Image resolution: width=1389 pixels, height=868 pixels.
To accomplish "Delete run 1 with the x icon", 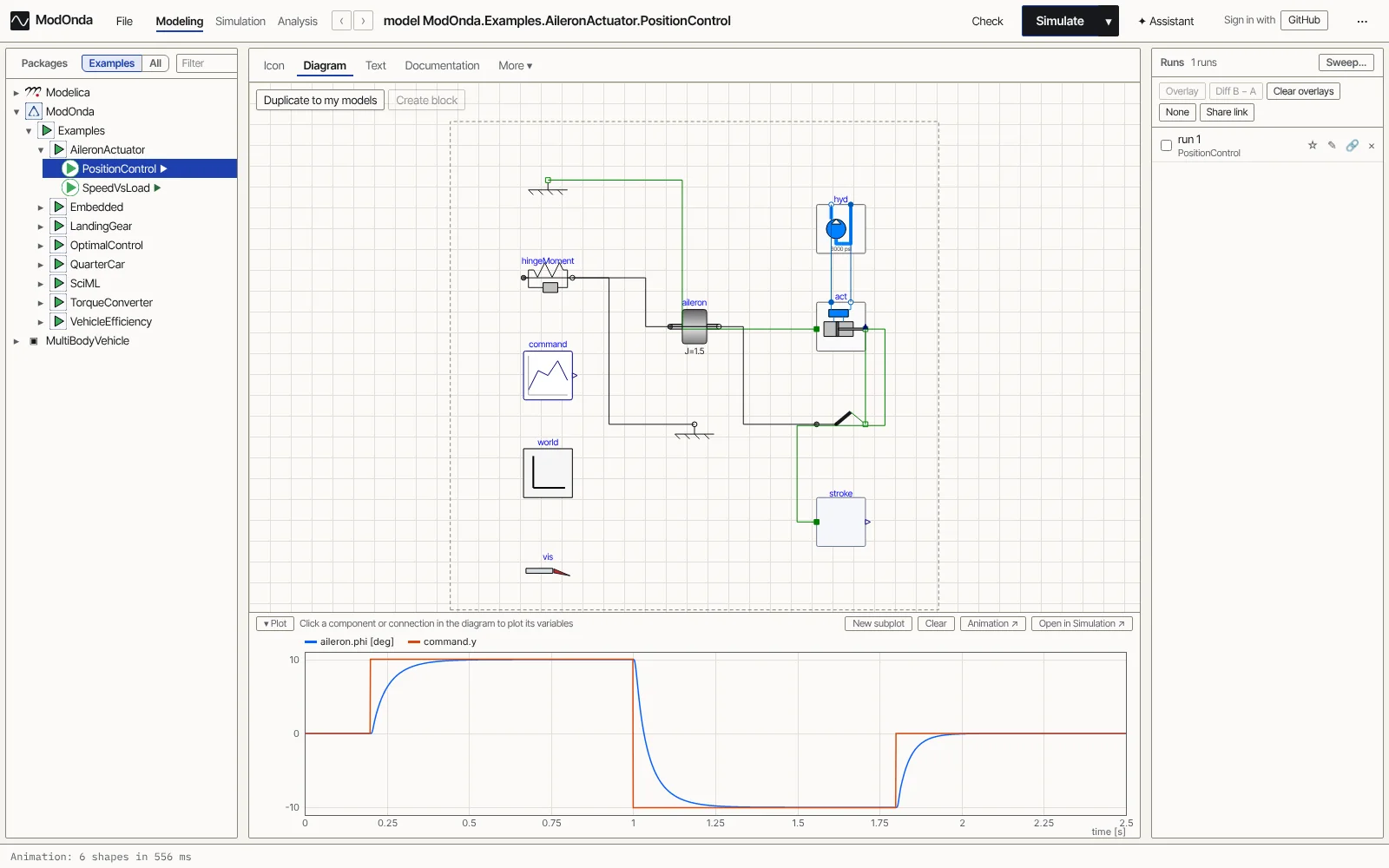I will 1372,146.
